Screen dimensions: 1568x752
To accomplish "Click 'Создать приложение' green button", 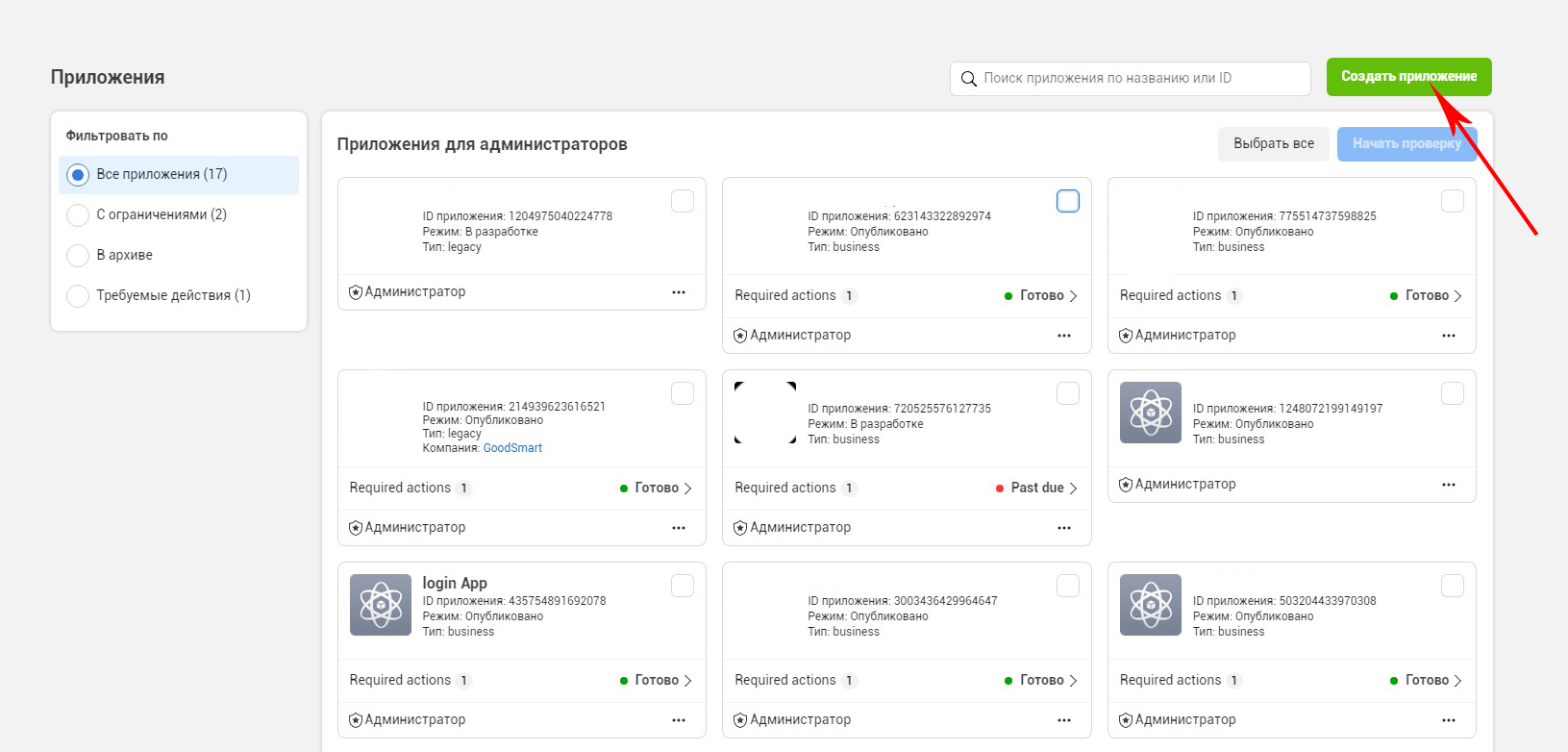I will (1408, 77).
